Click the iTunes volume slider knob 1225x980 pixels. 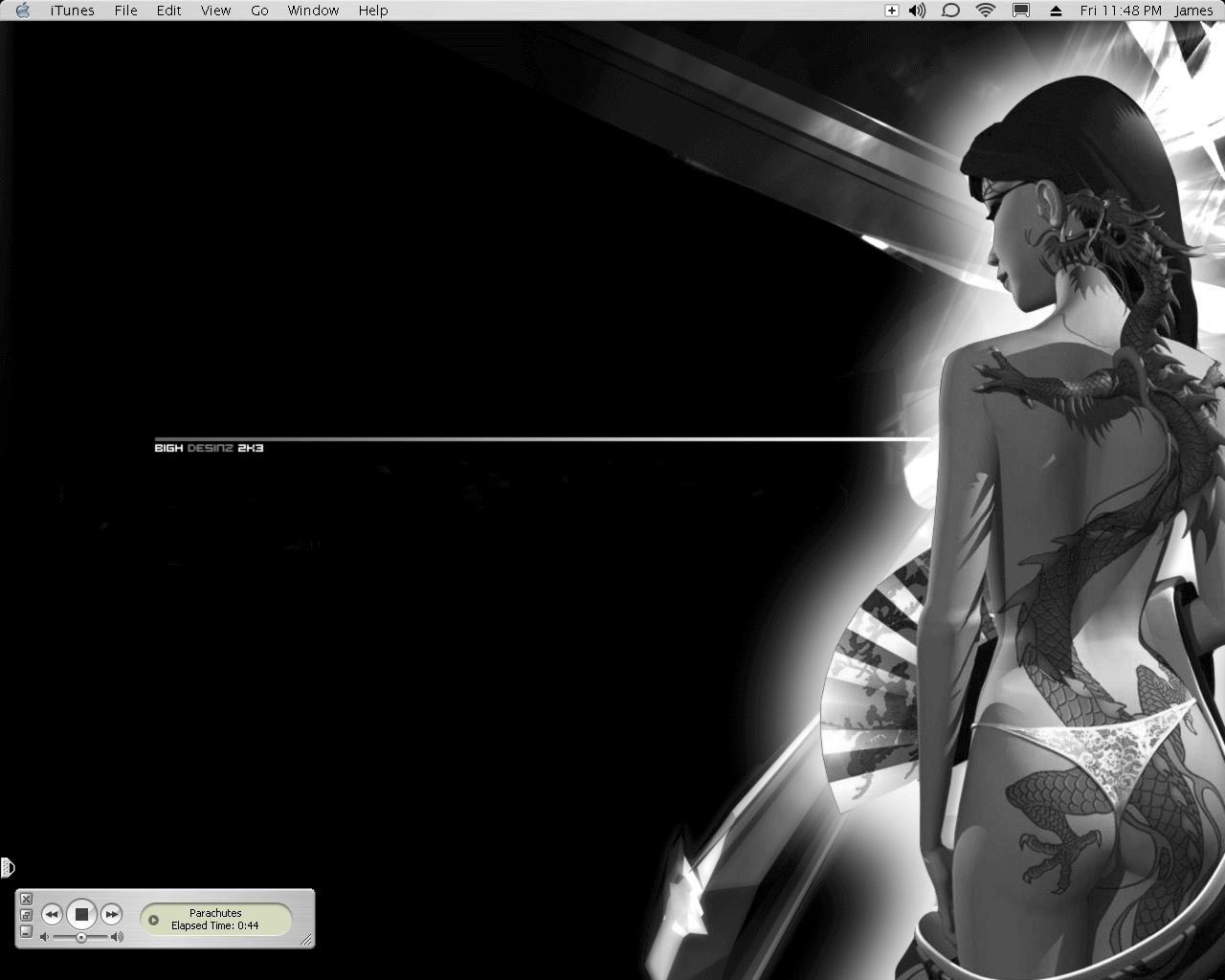coord(81,938)
